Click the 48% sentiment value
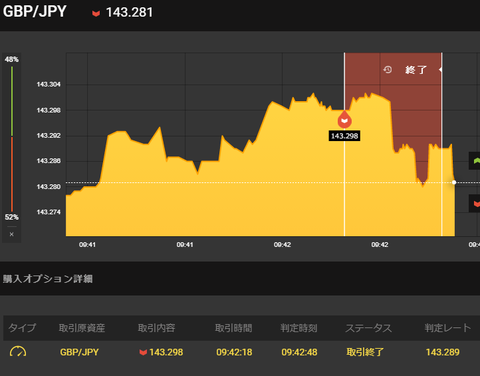Viewport: 480px width, 376px height. click(12, 59)
